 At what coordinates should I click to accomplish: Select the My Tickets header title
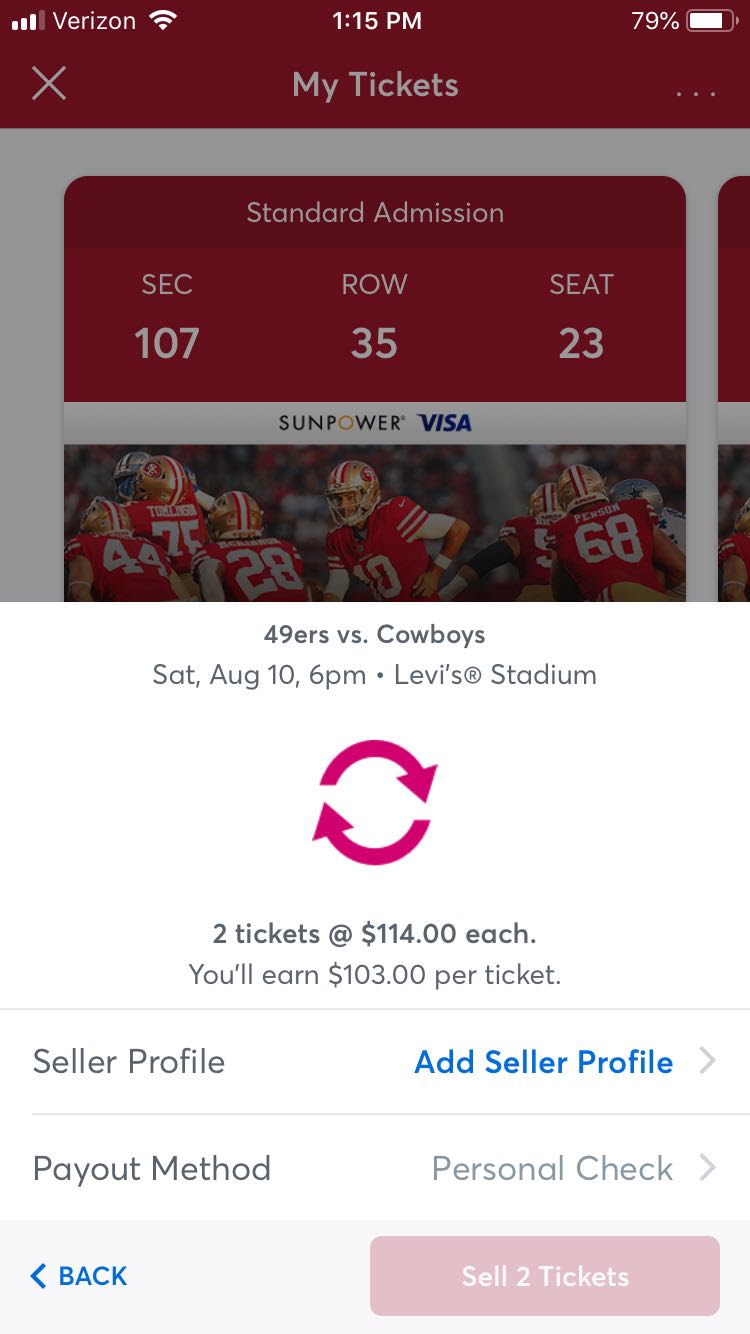coord(375,85)
